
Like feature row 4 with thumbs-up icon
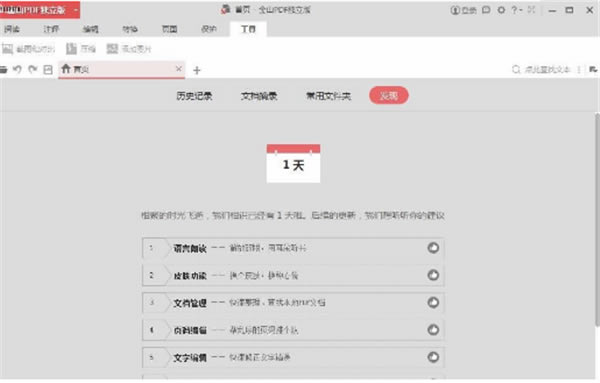(x=433, y=330)
